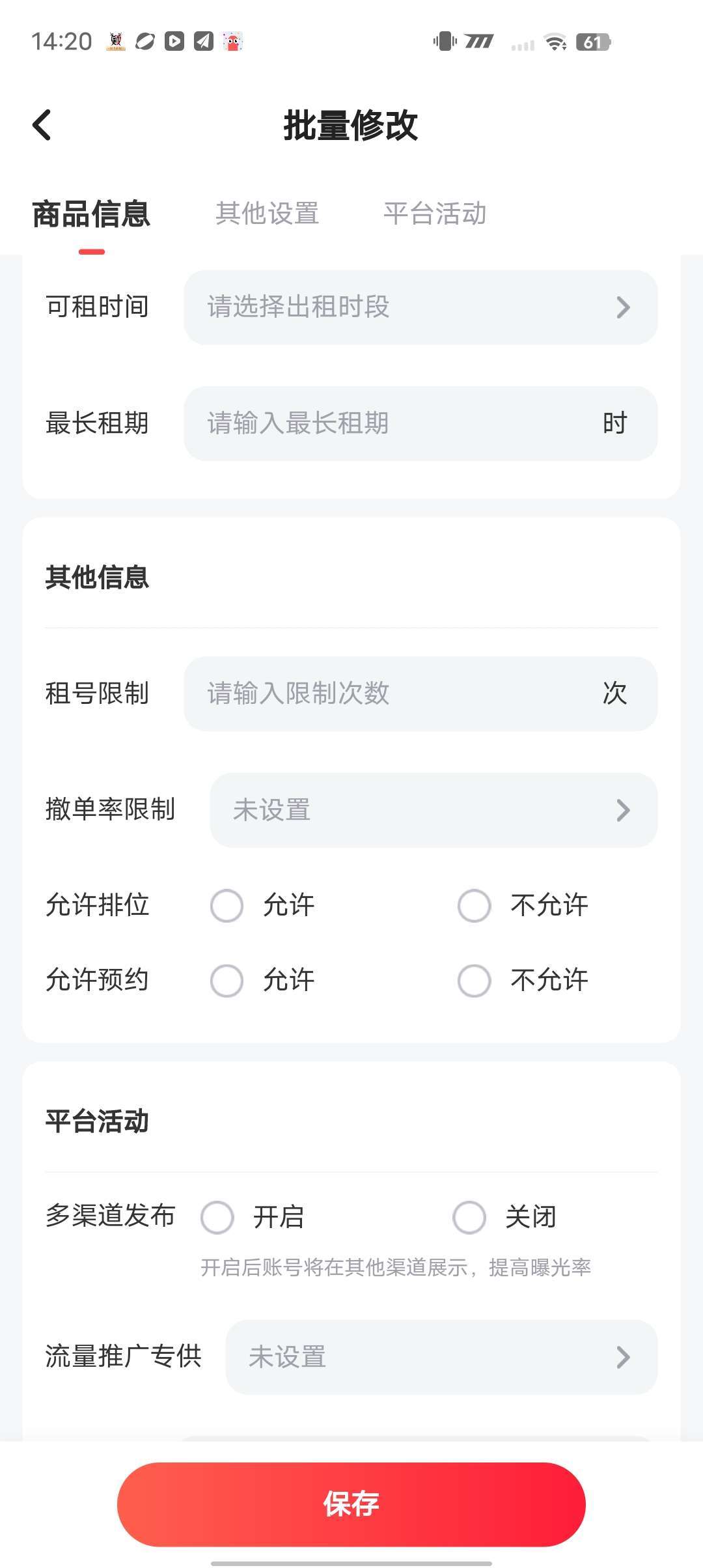Select 不允许 for 允许排位
This screenshot has width=703, height=1568.
(x=475, y=906)
